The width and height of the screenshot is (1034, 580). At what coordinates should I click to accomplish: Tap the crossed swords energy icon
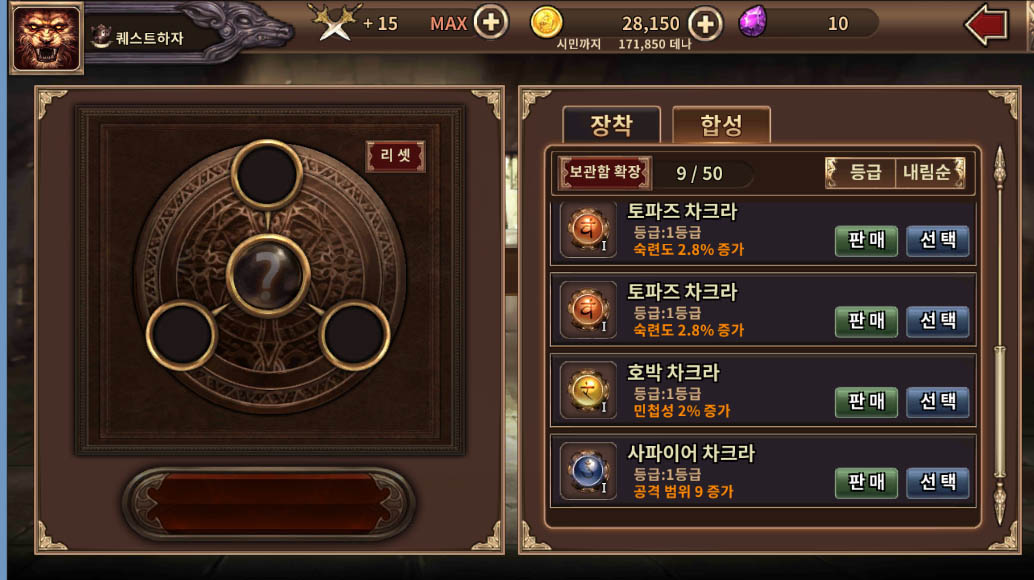[x=335, y=22]
